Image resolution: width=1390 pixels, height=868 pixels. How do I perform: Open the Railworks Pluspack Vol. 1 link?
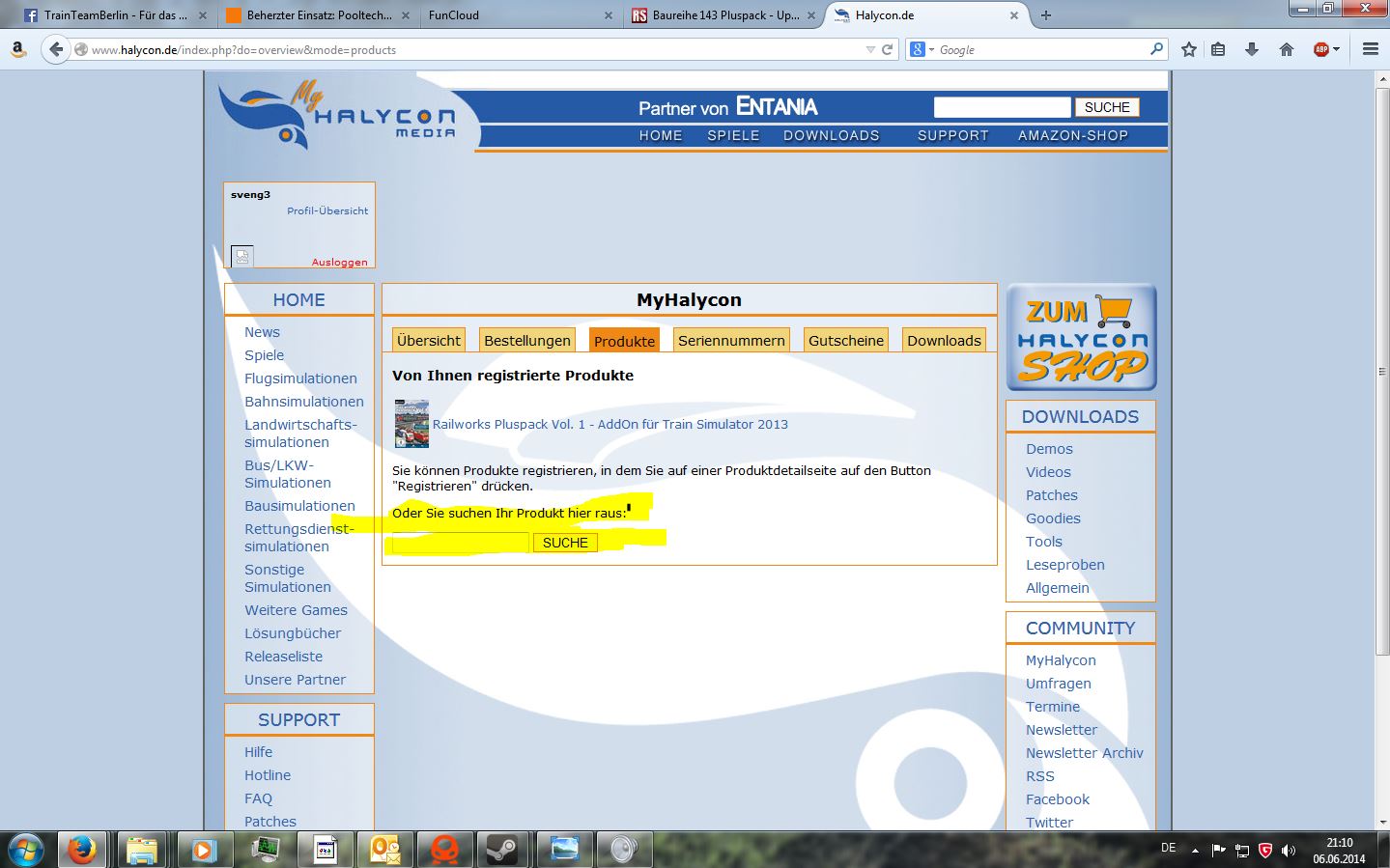pyautogui.click(x=610, y=424)
